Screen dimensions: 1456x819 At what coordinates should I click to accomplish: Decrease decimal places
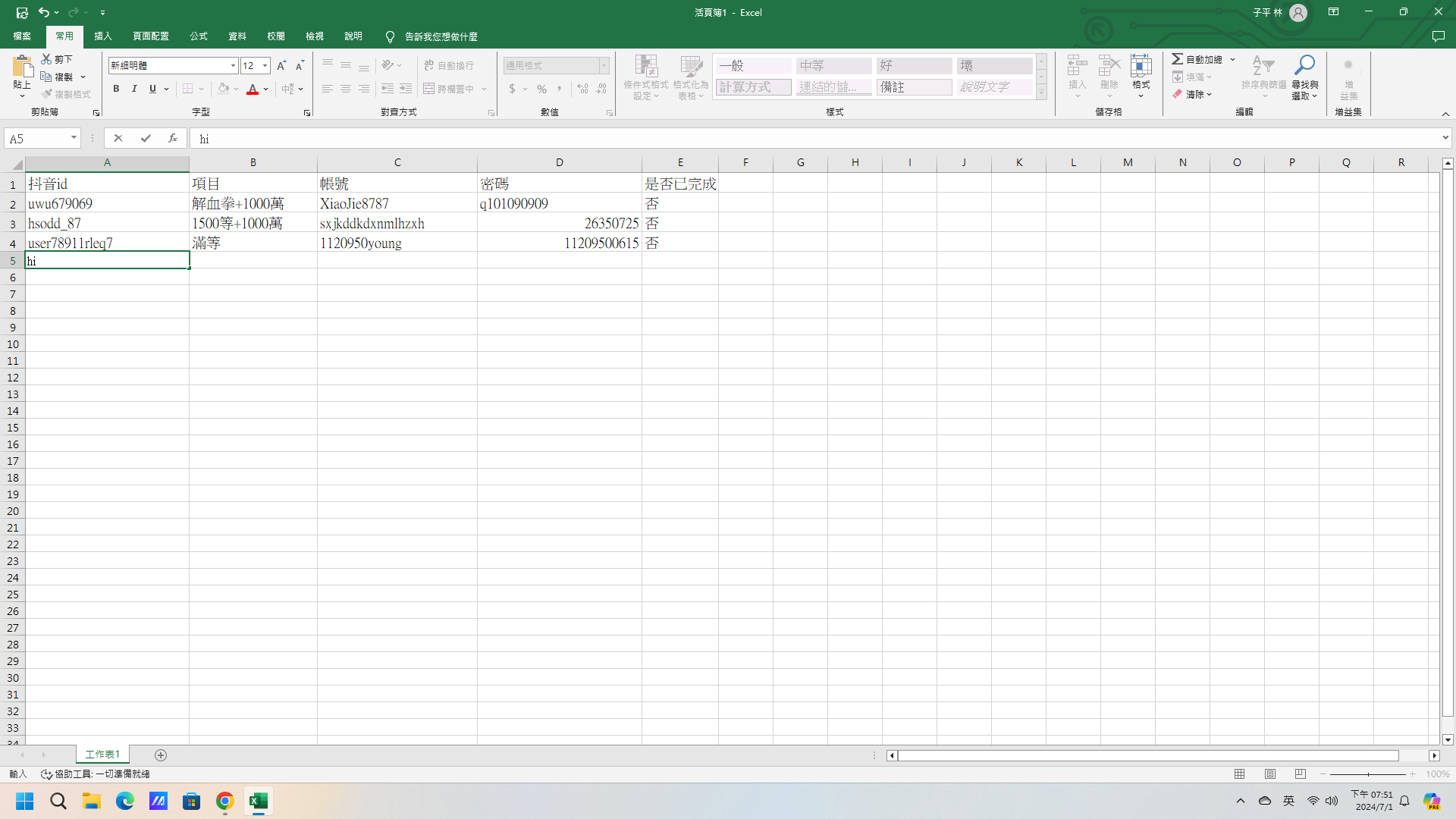pos(601,89)
